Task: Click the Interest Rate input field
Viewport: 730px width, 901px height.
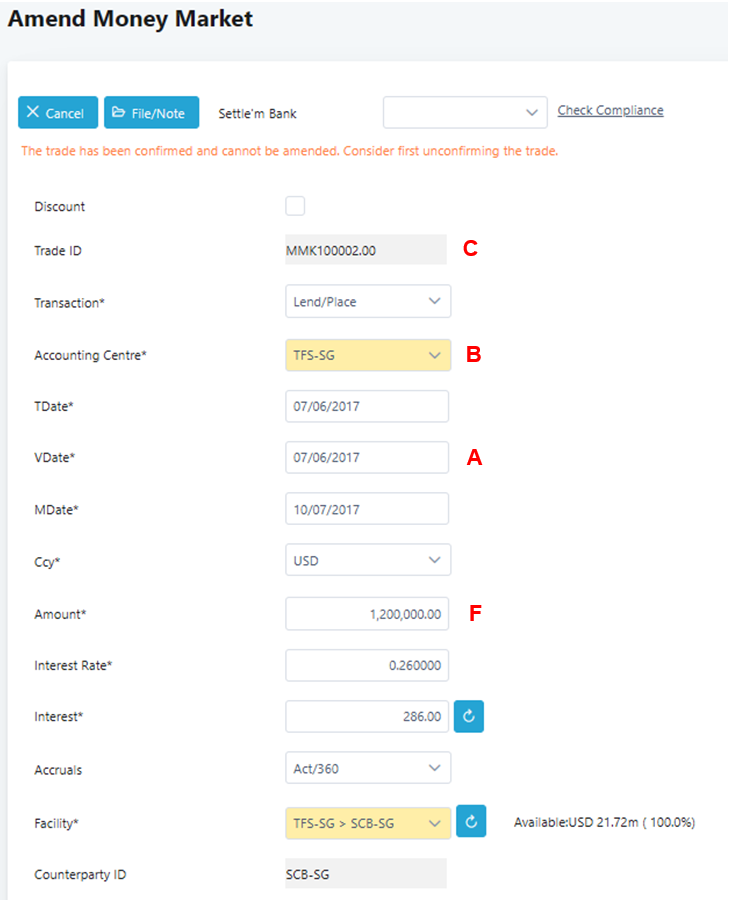Action: (x=367, y=665)
